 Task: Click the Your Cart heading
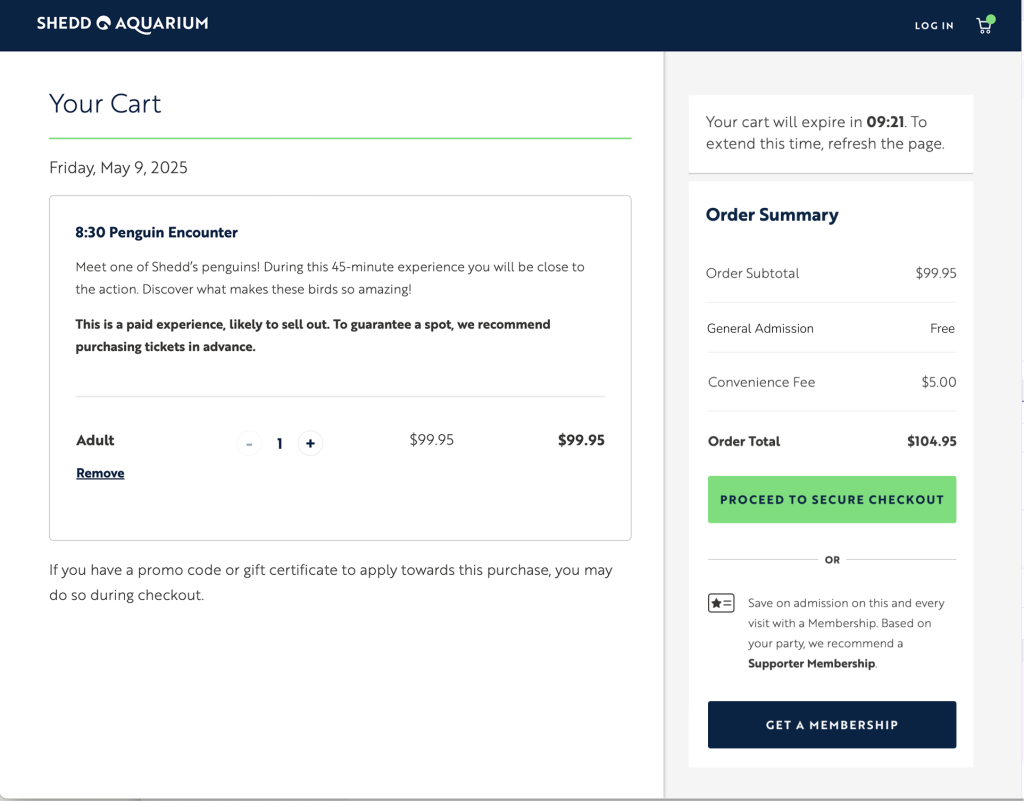click(104, 104)
